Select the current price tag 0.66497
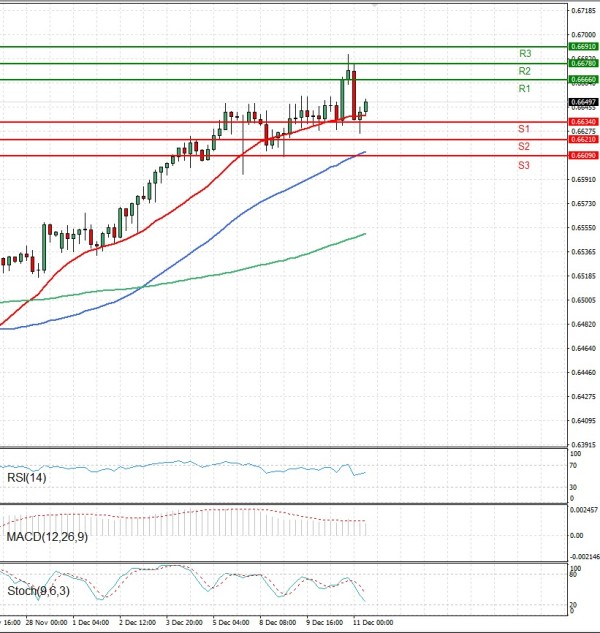This screenshot has width=600, height=633. (583, 102)
